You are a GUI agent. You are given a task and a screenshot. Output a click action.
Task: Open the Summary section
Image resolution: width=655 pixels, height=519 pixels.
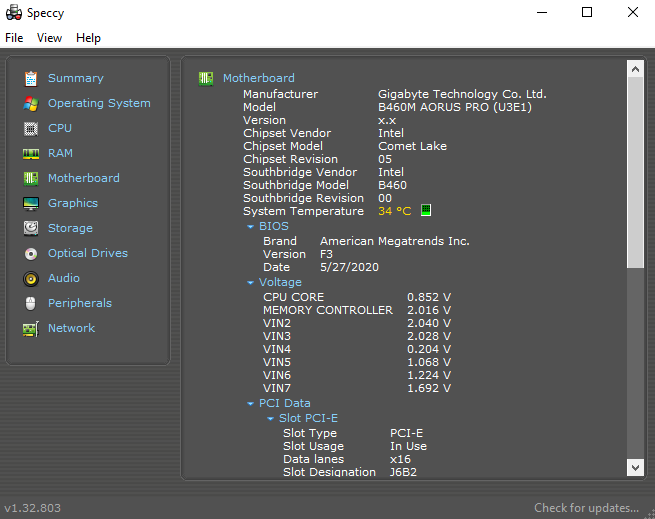pos(76,78)
